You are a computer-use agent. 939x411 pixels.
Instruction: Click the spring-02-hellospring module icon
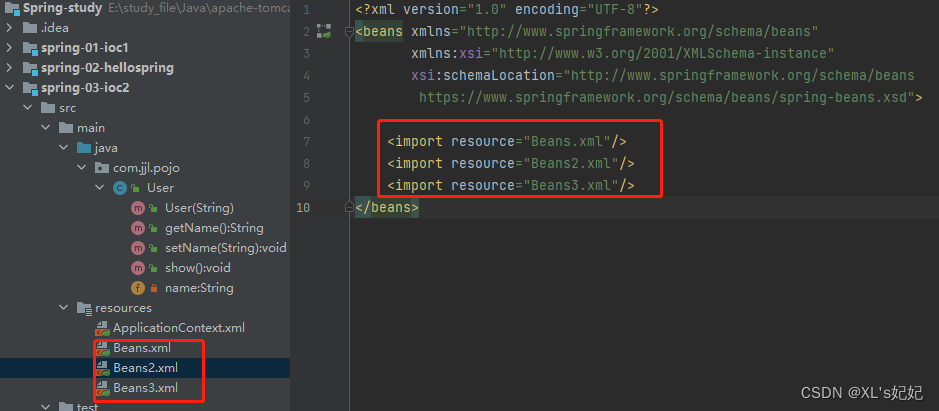click(30, 68)
